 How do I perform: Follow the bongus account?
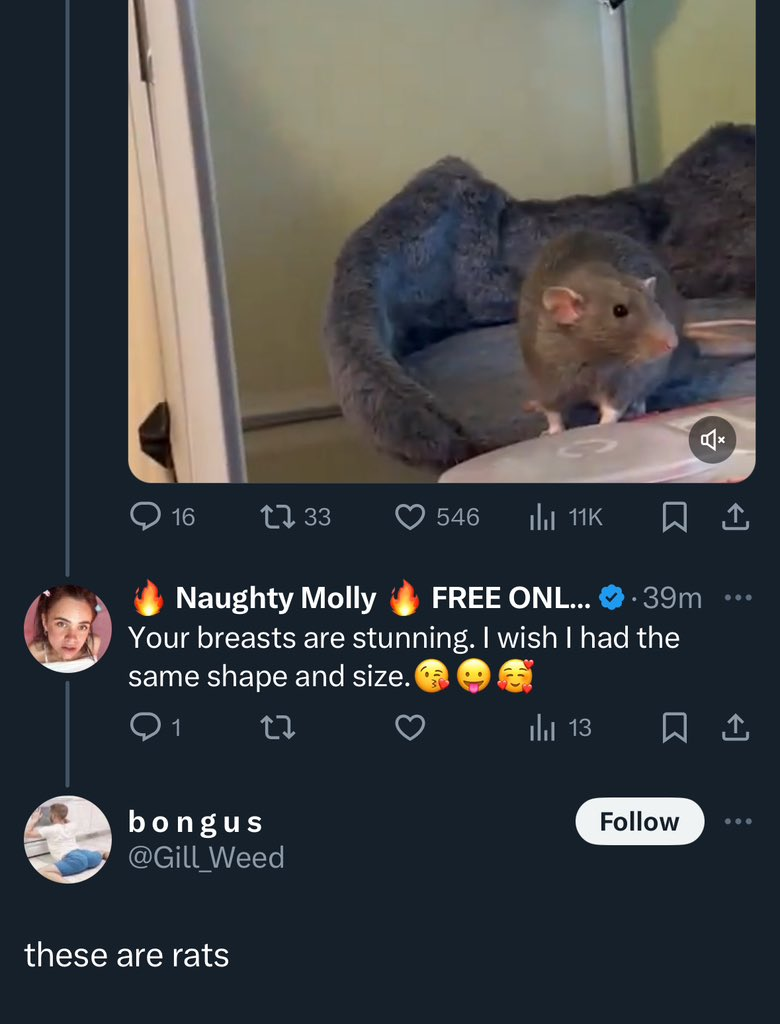click(x=639, y=821)
